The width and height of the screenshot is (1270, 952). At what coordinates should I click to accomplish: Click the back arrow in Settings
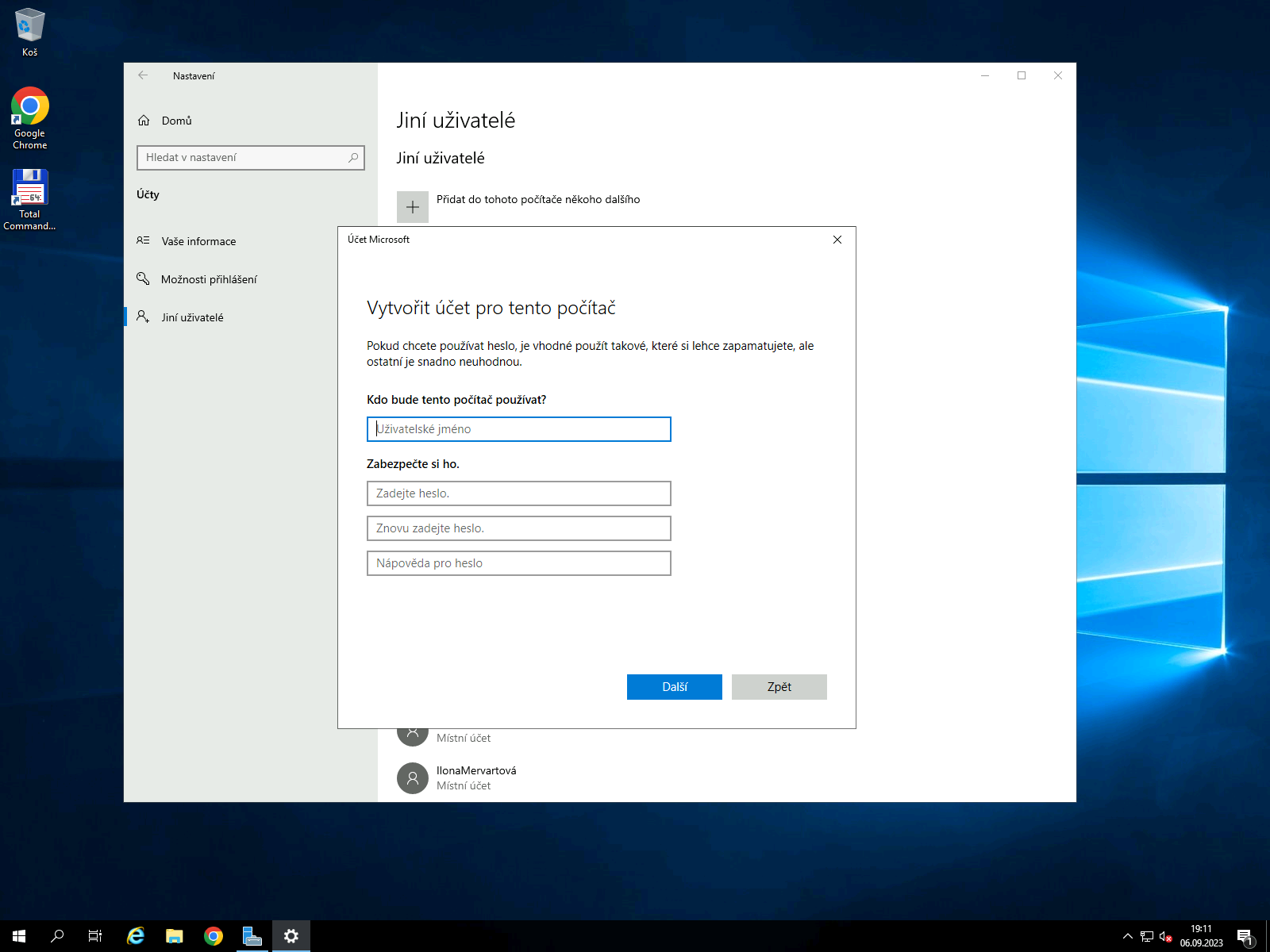pos(143,75)
